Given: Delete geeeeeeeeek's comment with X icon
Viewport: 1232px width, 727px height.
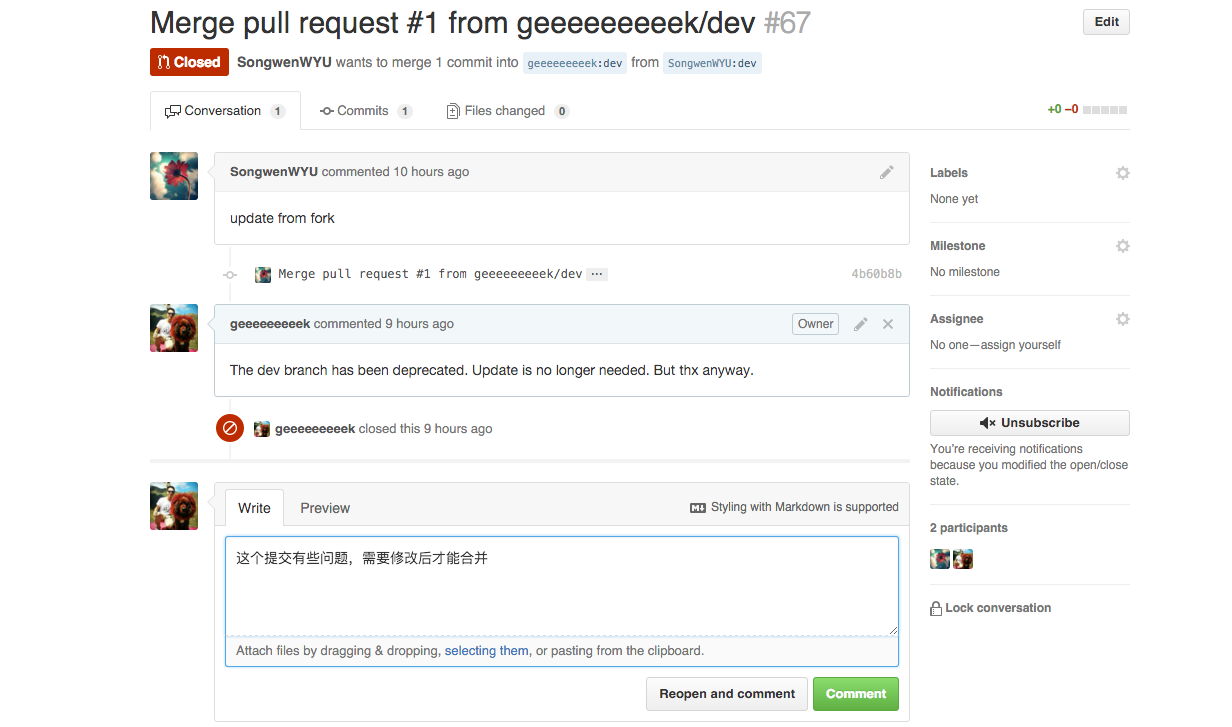Looking at the screenshot, I should tap(888, 324).
